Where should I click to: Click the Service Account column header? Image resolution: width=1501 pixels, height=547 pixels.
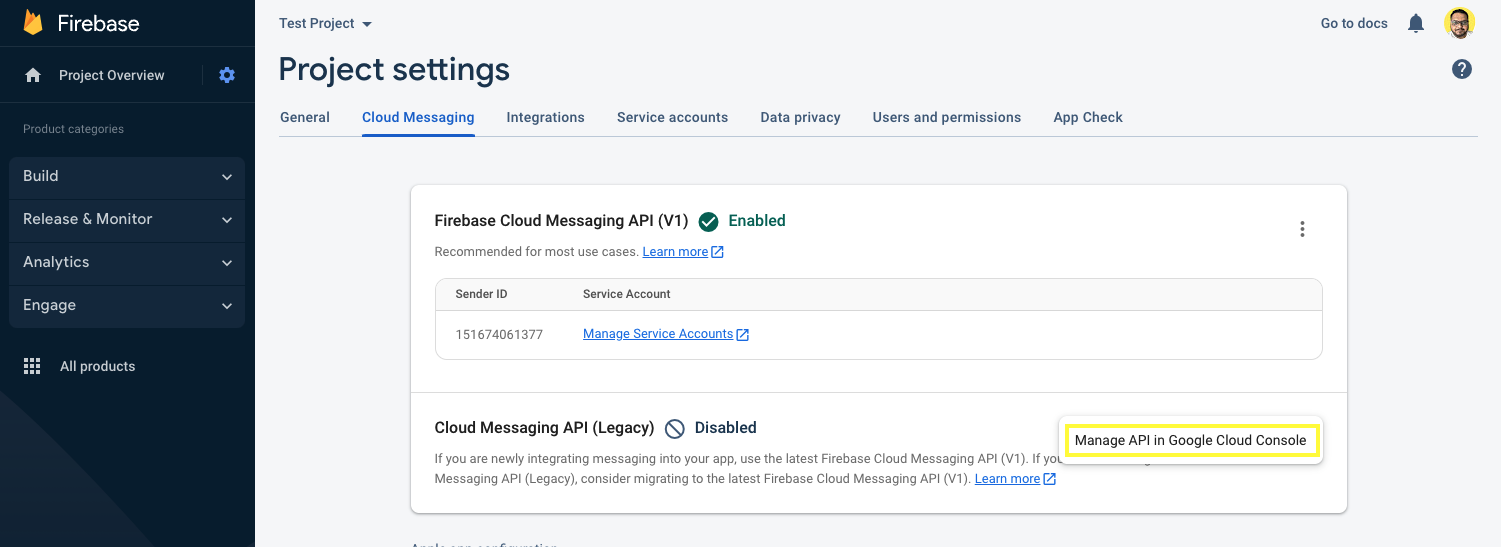coord(627,294)
